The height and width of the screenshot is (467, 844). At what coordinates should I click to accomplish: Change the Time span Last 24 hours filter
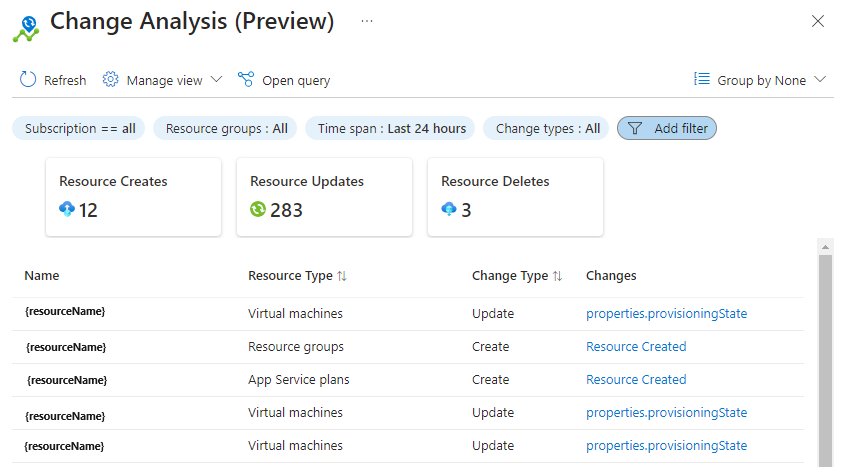[x=390, y=129]
